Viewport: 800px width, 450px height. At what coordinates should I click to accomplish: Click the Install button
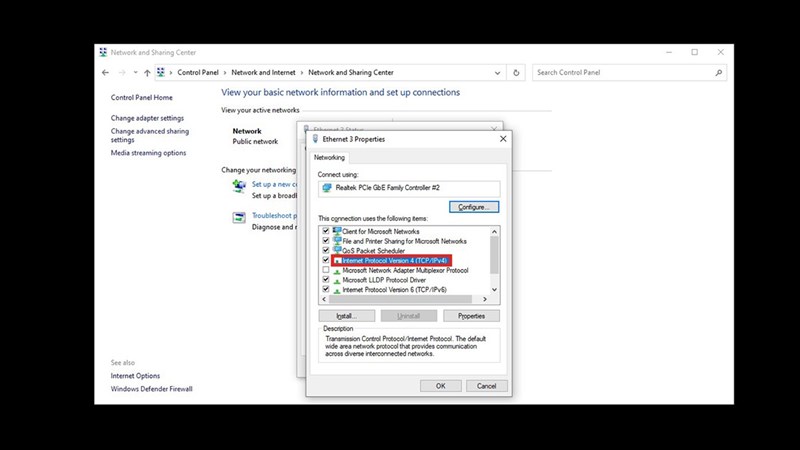(346, 316)
